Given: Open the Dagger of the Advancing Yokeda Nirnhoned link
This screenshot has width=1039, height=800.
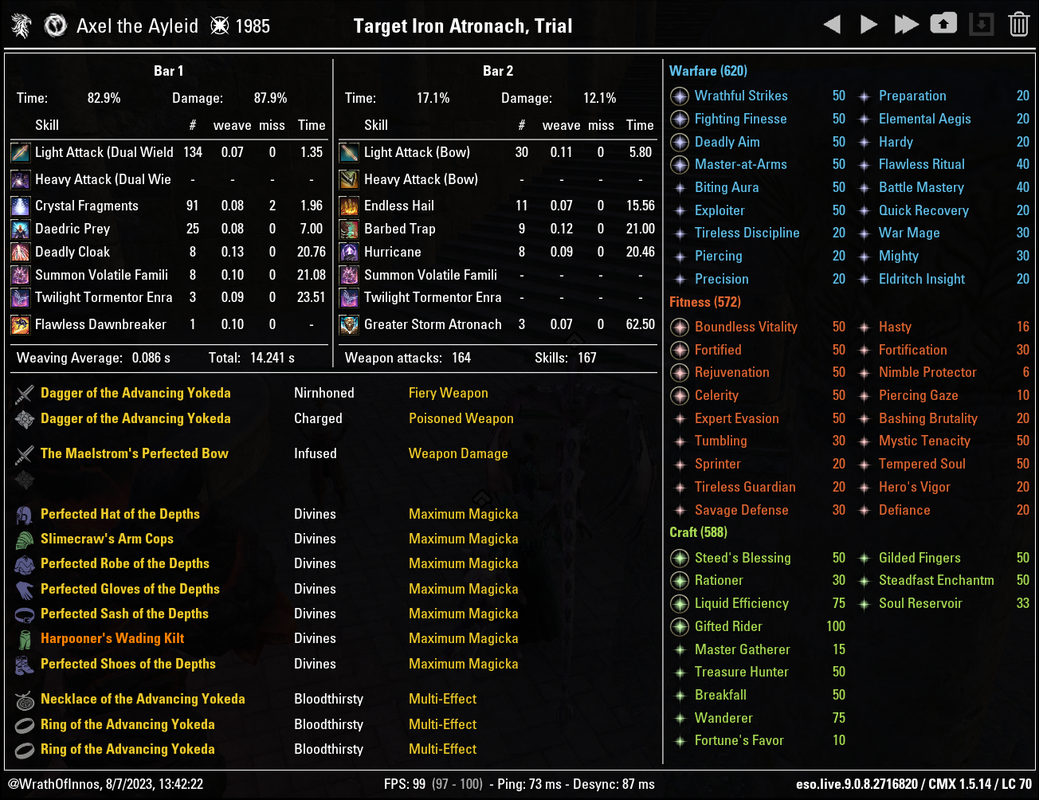Looking at the screenshot, I should coord(135,393).
